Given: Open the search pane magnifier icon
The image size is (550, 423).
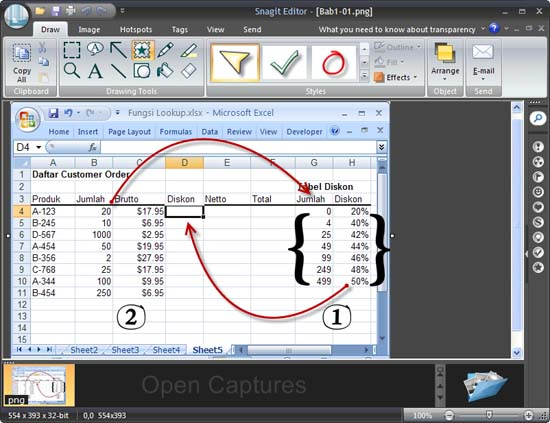Looking at the screenshot, I should [x=538, y=118].
